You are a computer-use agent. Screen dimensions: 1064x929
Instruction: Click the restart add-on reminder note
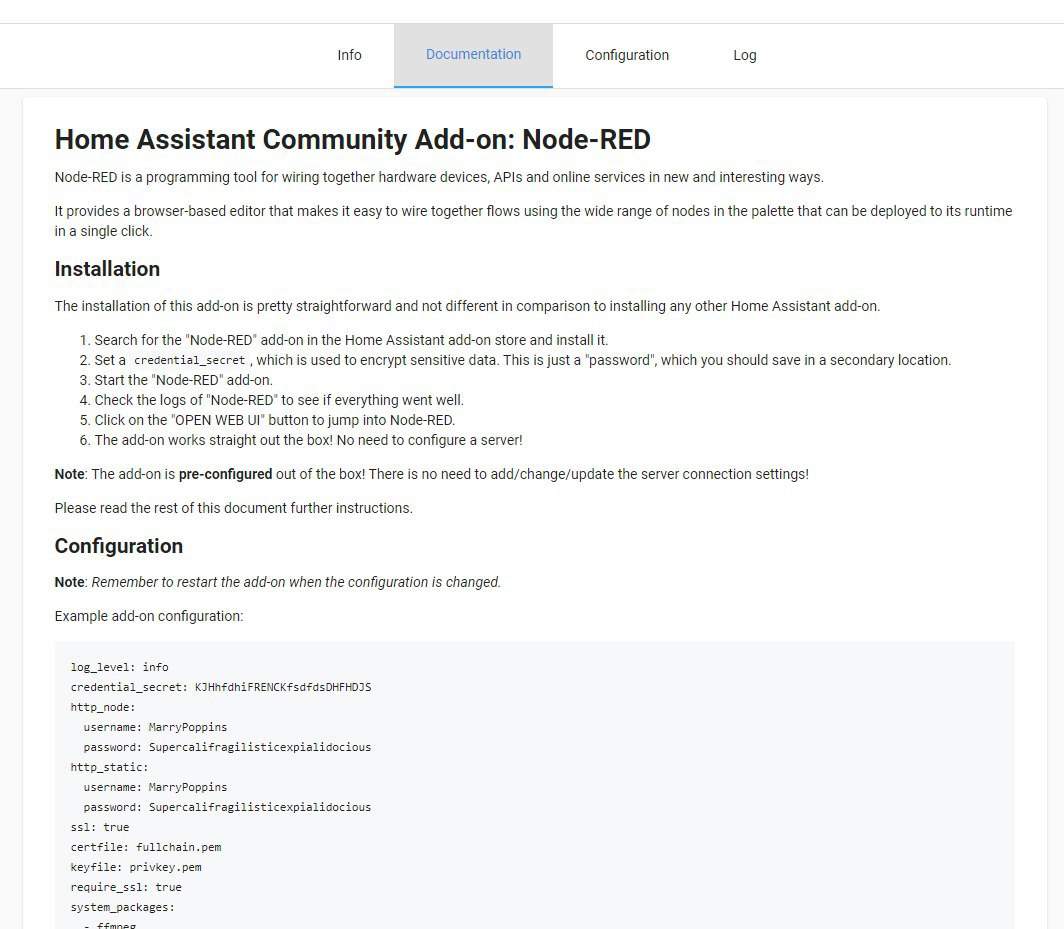(278, 582)
